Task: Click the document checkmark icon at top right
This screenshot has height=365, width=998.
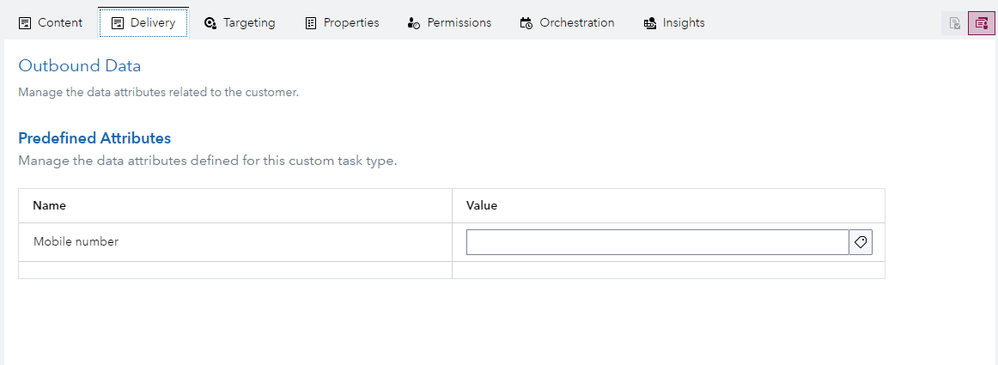Action: pos(954,24)
